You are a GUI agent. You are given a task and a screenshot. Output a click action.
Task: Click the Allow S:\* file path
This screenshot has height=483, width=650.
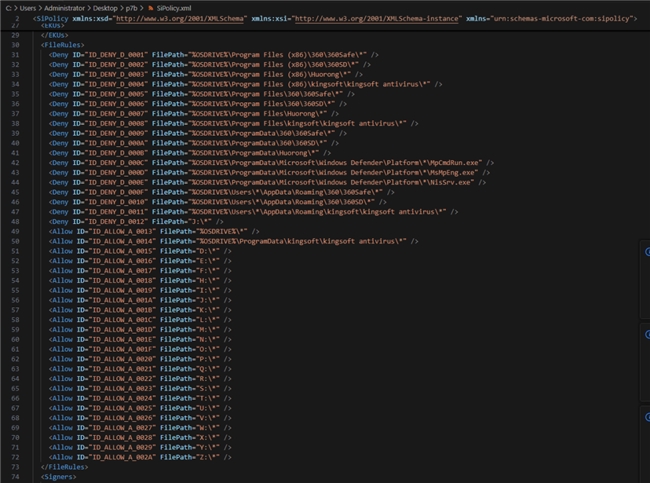pos(208,388)
